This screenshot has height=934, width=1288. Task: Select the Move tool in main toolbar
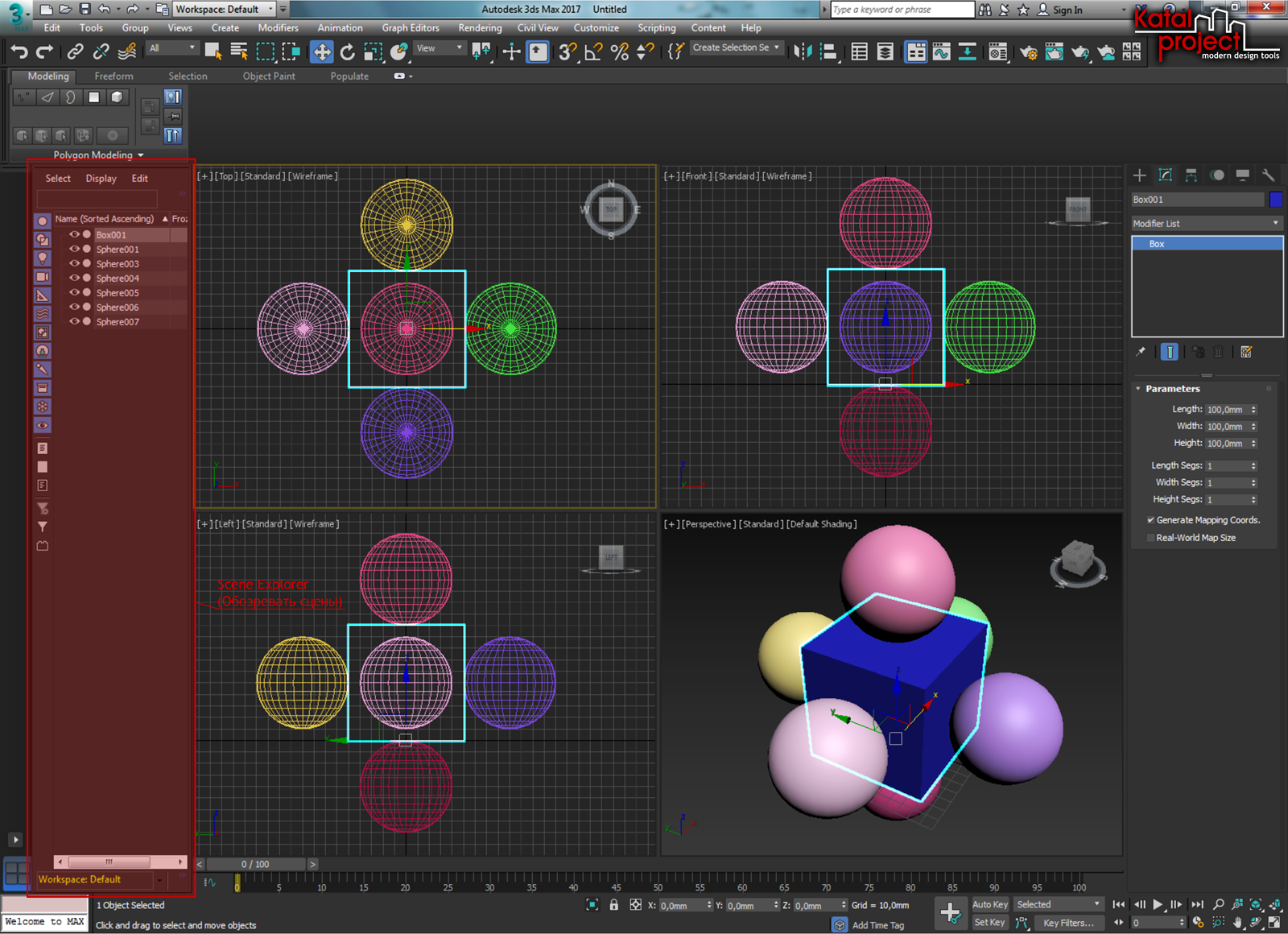[x=321, y=52]
